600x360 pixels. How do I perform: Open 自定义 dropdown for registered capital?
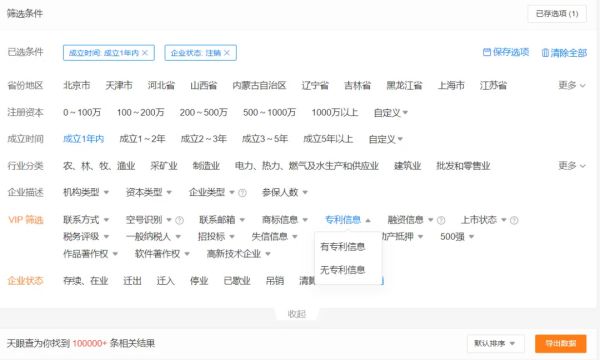coord(391,113)
